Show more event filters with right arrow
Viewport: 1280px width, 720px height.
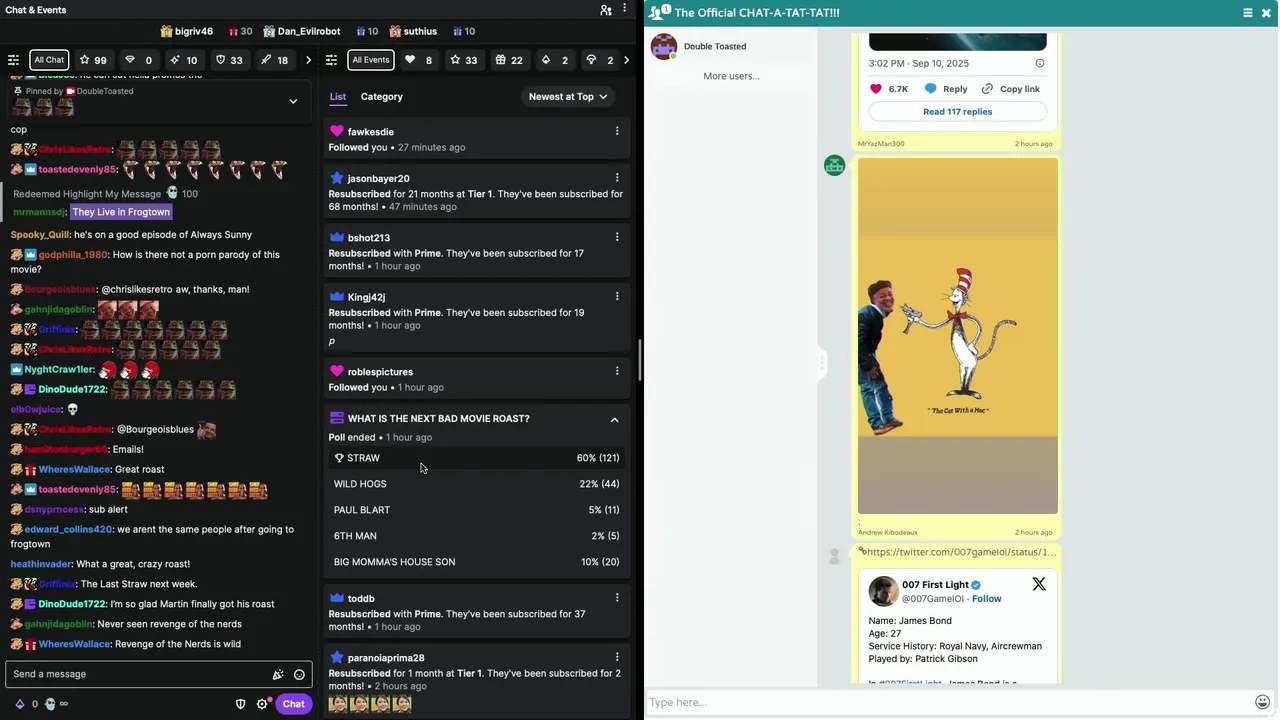pos(626,60)
